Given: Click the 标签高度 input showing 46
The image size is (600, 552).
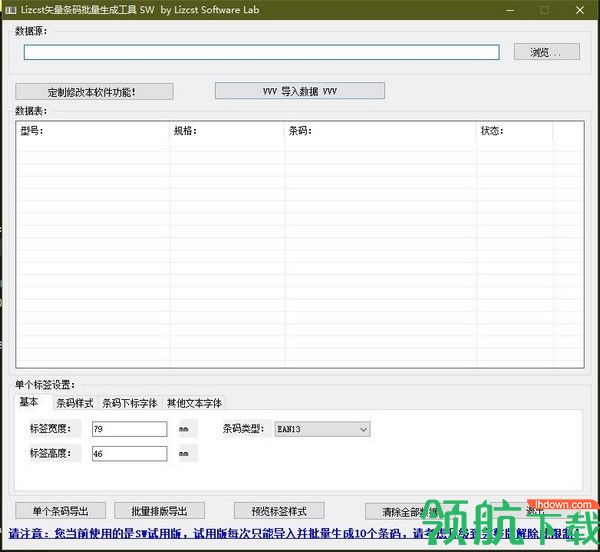Looking at the screenshot, I should [x=129, y=454].
